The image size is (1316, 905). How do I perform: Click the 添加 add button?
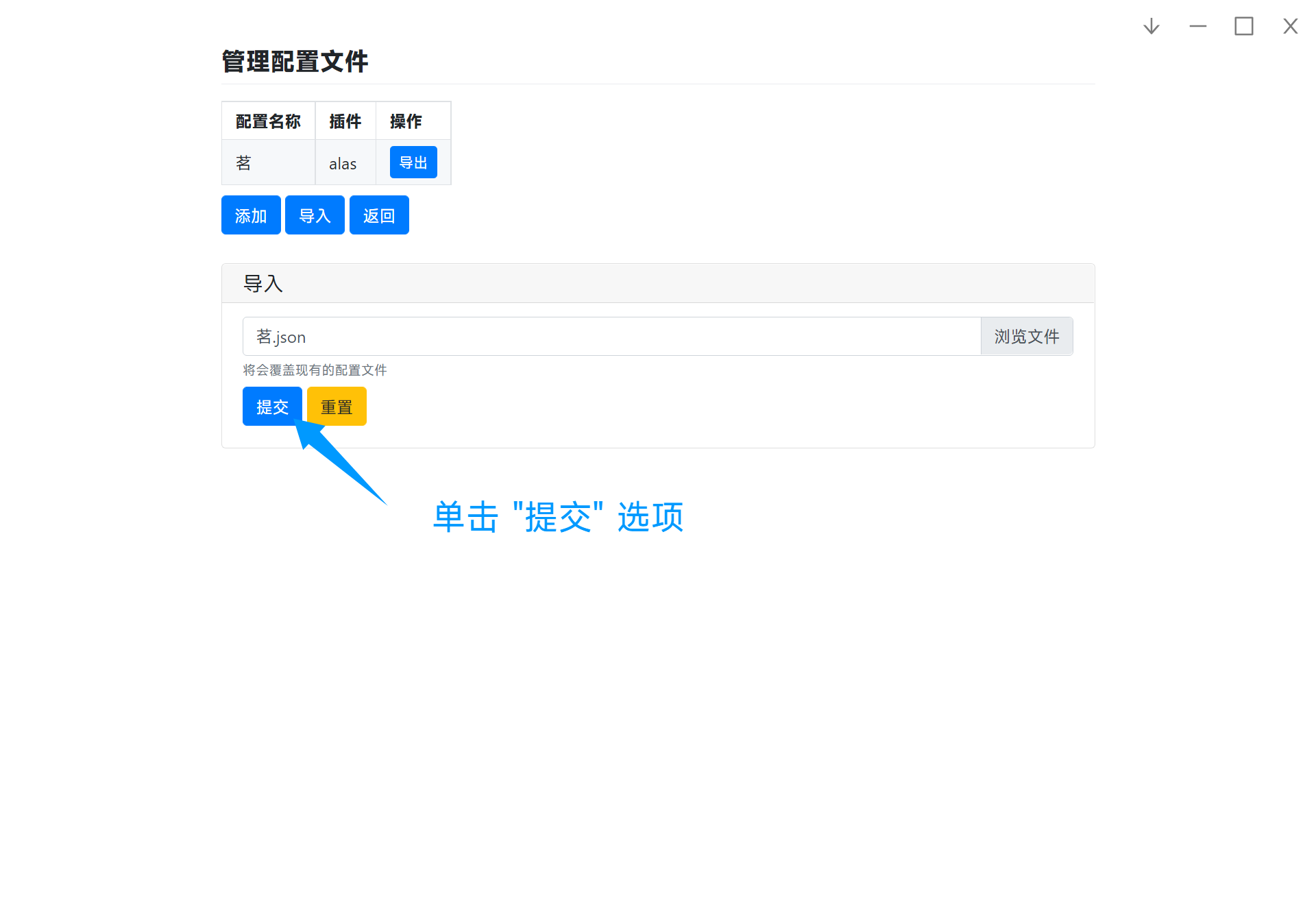coord(251,215)
